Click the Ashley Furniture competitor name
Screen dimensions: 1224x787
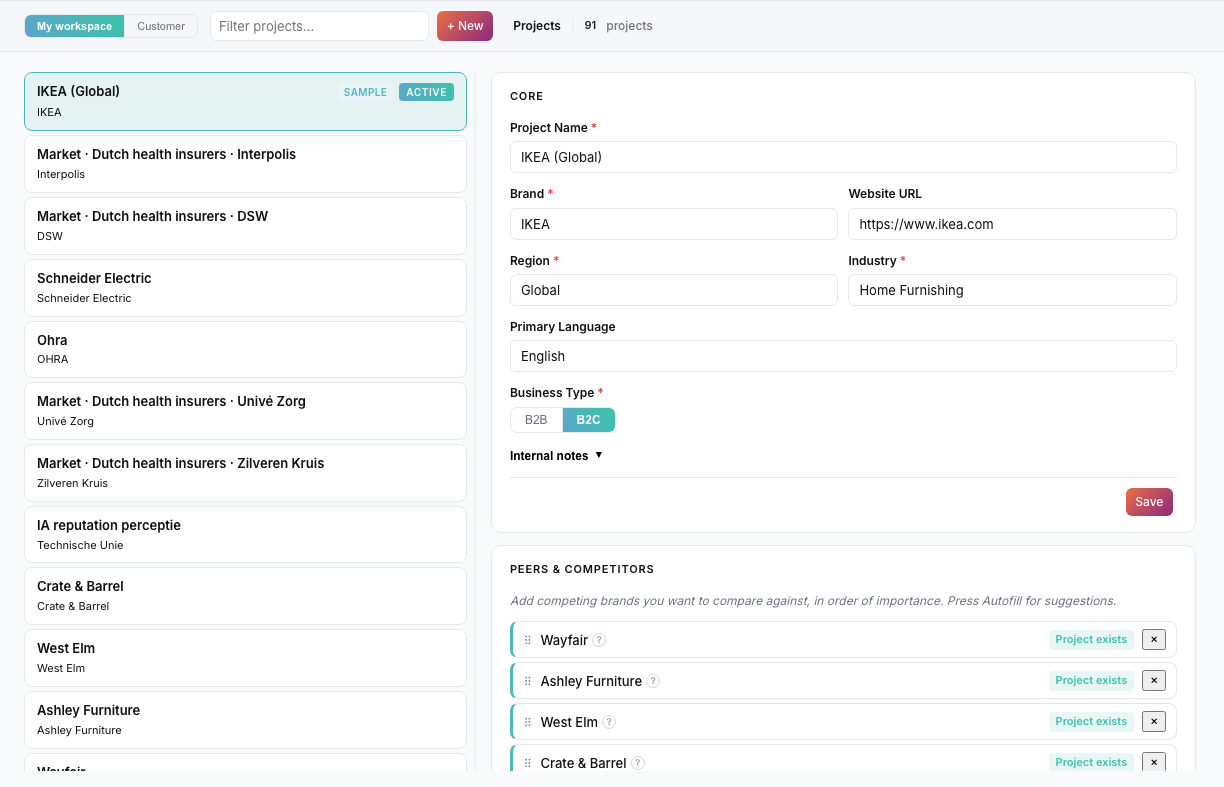tap(591, 681)
